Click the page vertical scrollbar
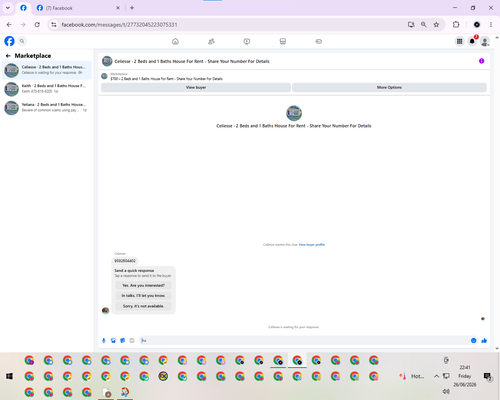Screen dimensions: 500x400 (497, 193)
